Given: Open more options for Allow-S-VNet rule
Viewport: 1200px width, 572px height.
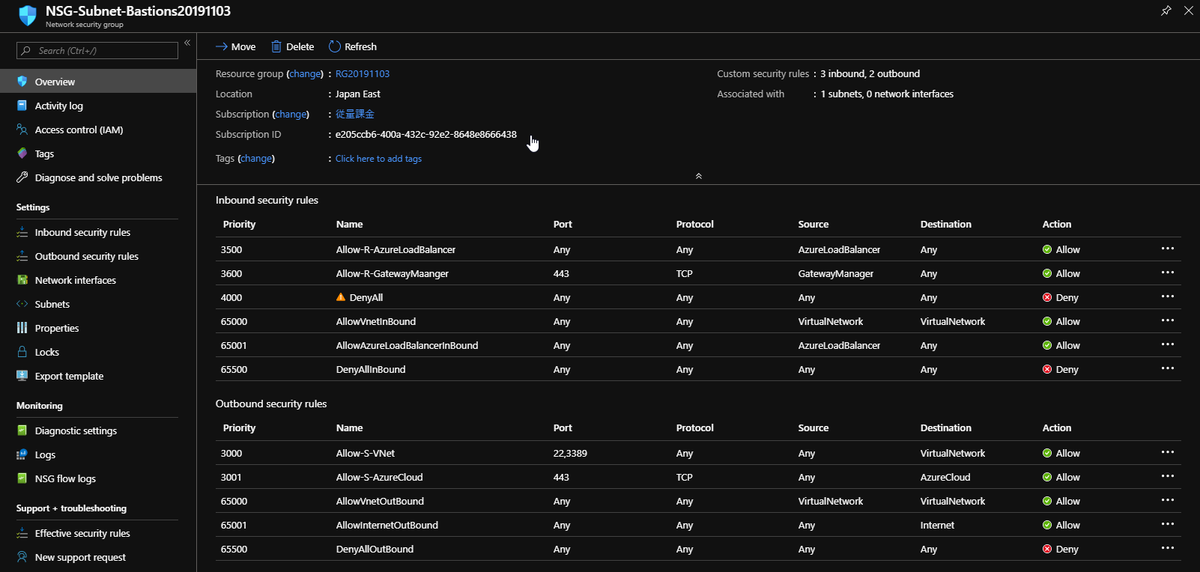Looking at the screenshot, I should 1167,452.
